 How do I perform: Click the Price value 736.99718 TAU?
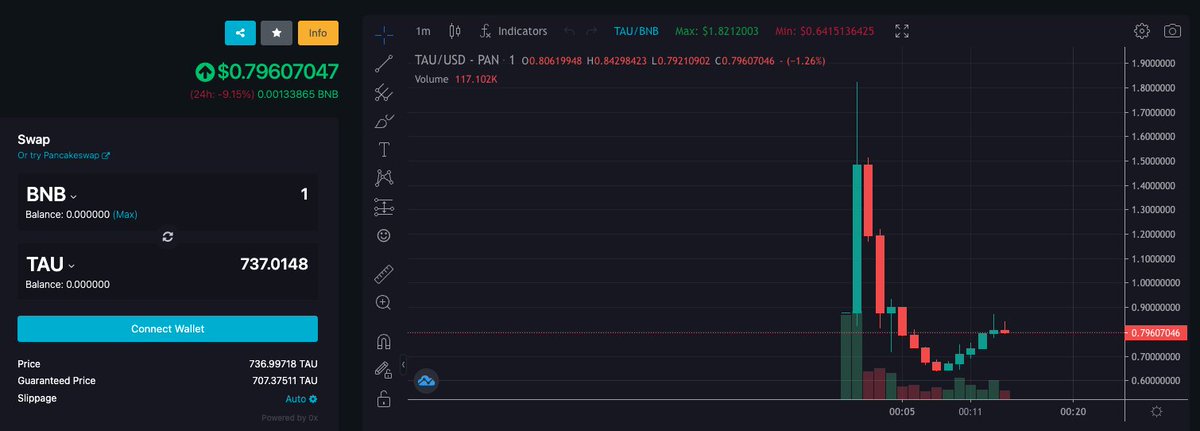283,364
